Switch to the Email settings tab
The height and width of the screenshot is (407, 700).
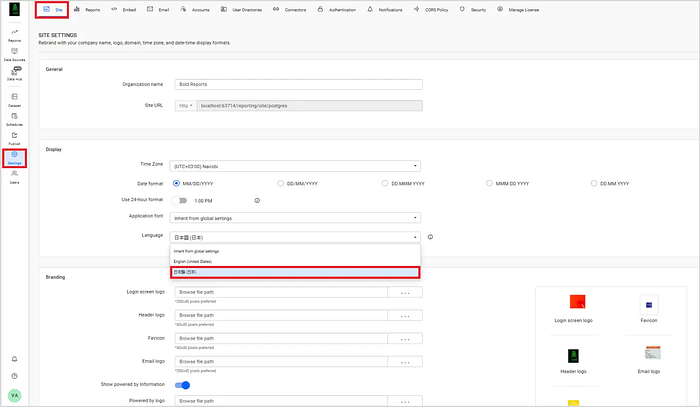pyautogui.click(x=158, y=9)
